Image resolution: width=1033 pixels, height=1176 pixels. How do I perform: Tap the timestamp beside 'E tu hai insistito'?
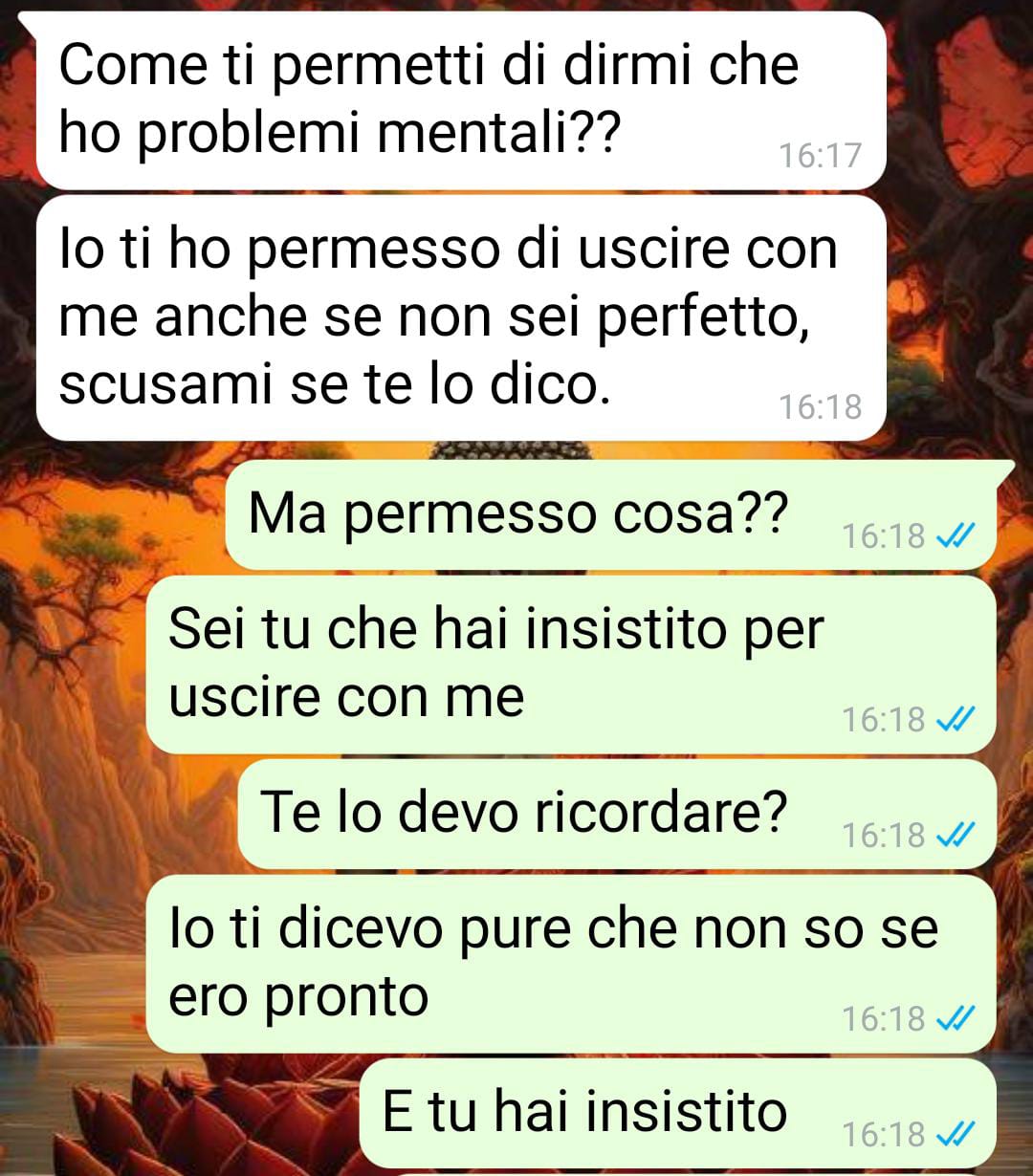point(884,1135)
